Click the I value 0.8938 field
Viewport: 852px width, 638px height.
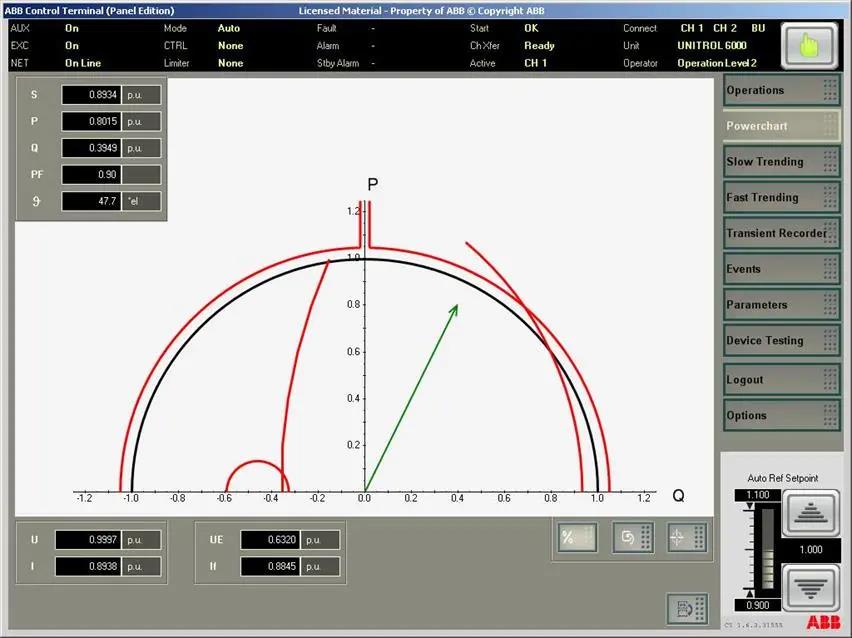coord(89,566)
